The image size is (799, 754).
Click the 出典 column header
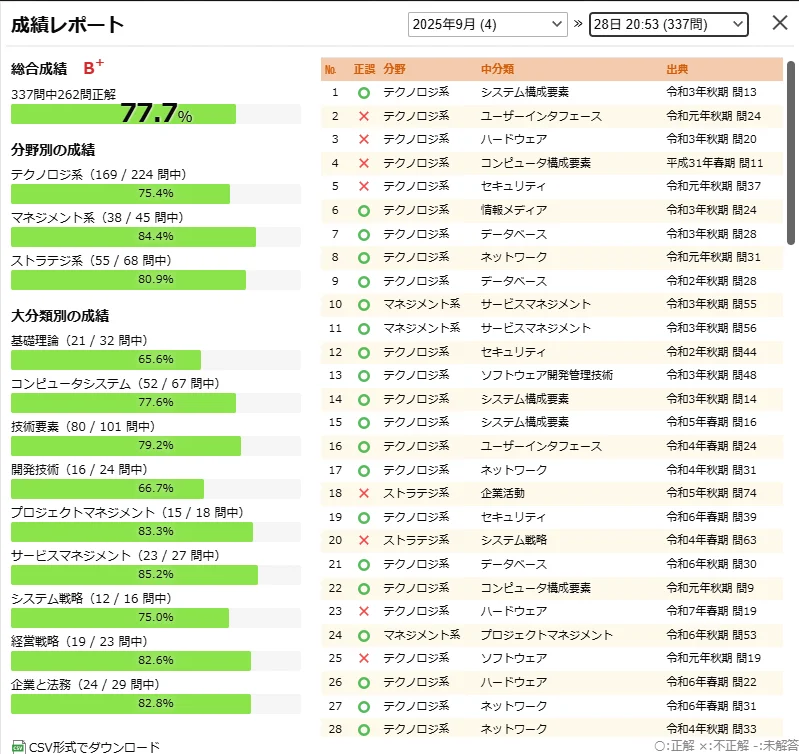tap(677, 69)
